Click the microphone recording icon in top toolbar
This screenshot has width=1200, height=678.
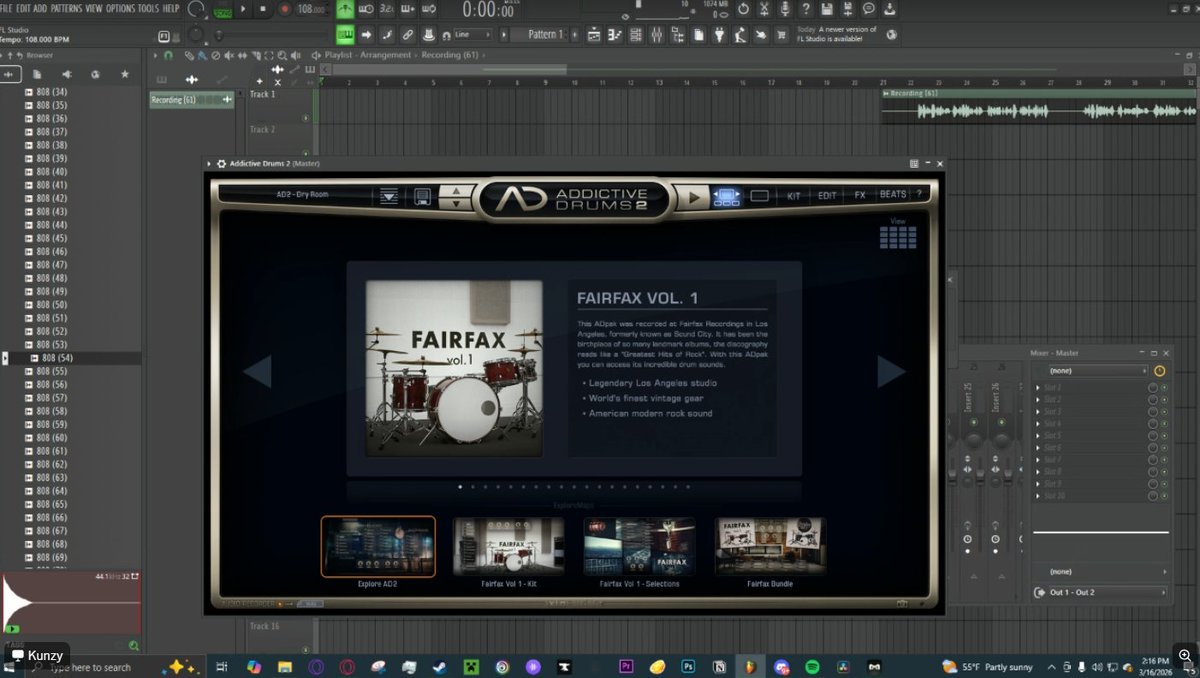point(785,9)
